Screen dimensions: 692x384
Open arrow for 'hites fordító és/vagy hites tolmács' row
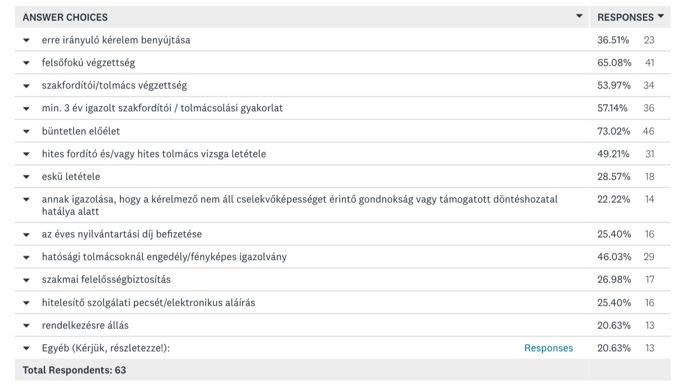coord(26,154)
